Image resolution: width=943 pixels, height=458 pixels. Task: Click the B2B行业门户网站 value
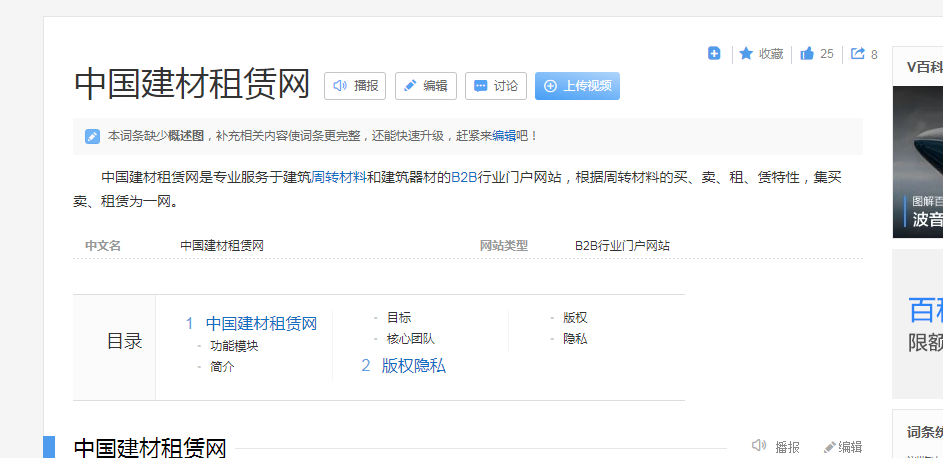click(622, 245)
